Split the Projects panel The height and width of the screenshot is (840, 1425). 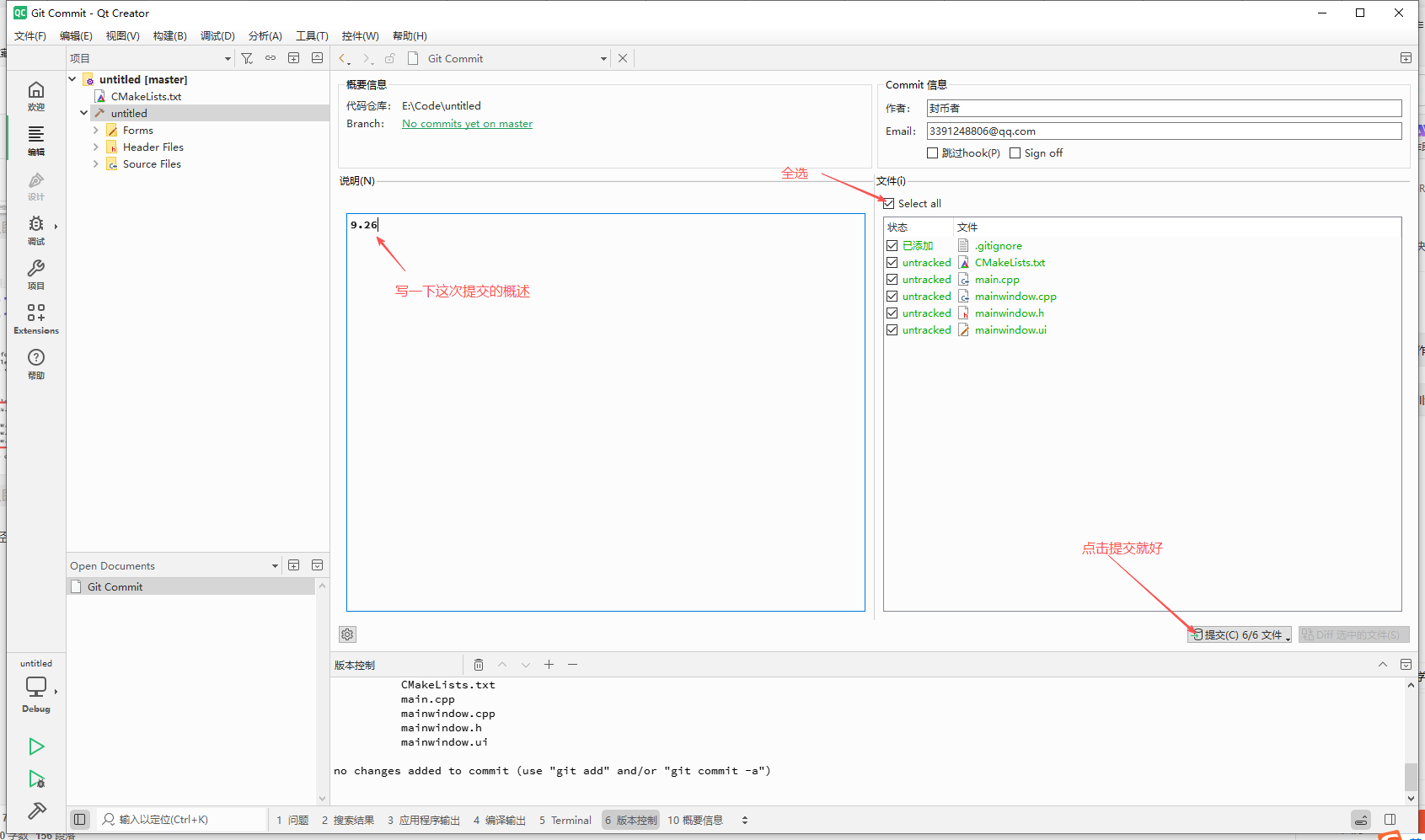(x=293, y=58)
